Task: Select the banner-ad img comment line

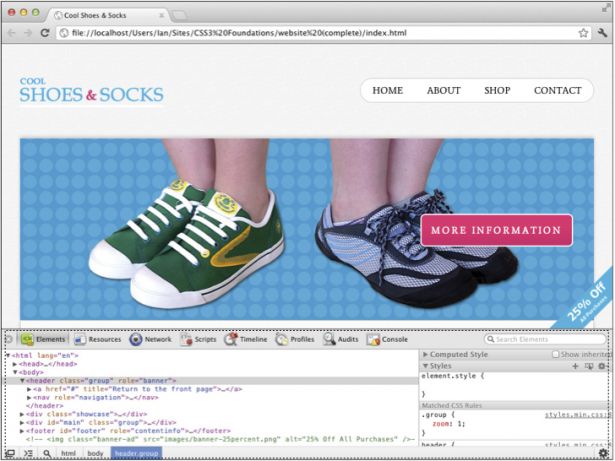Action: point(220,439)
